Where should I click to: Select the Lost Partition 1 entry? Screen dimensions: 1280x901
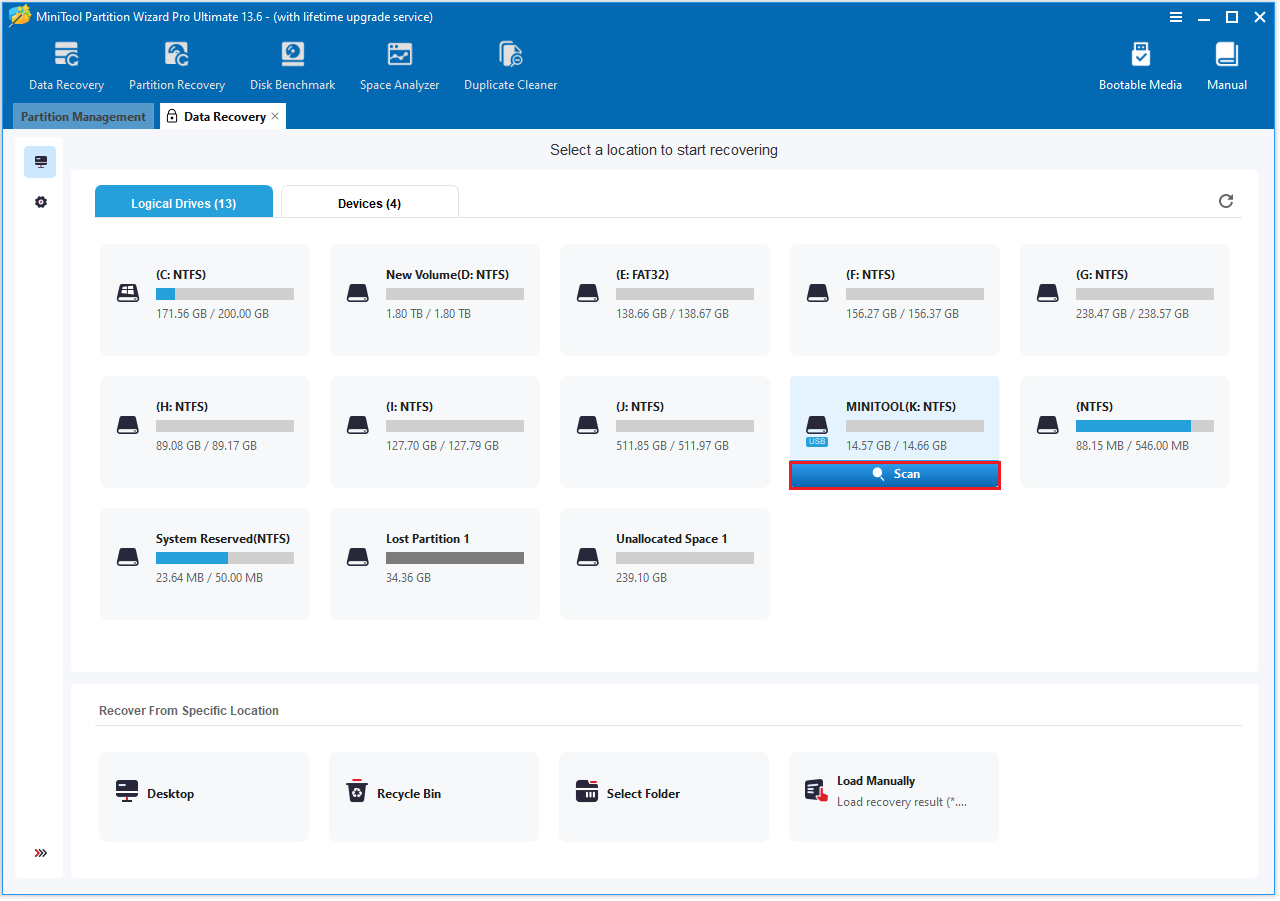(x=435, y=564)
